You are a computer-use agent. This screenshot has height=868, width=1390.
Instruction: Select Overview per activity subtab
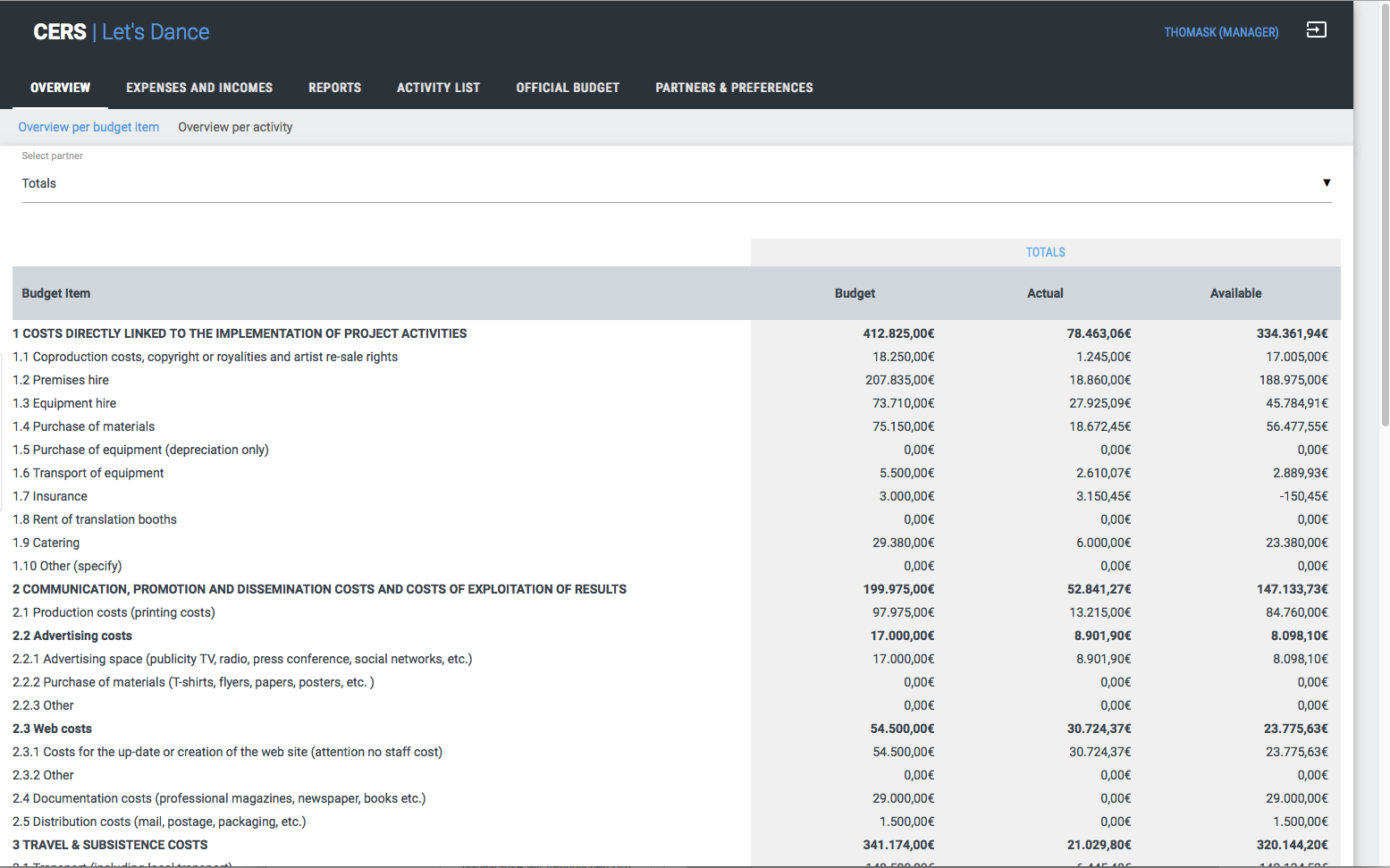tap(235, 127)
